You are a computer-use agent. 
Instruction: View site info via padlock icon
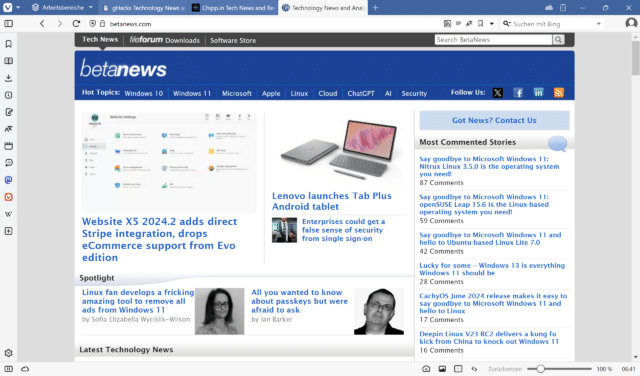102,24
